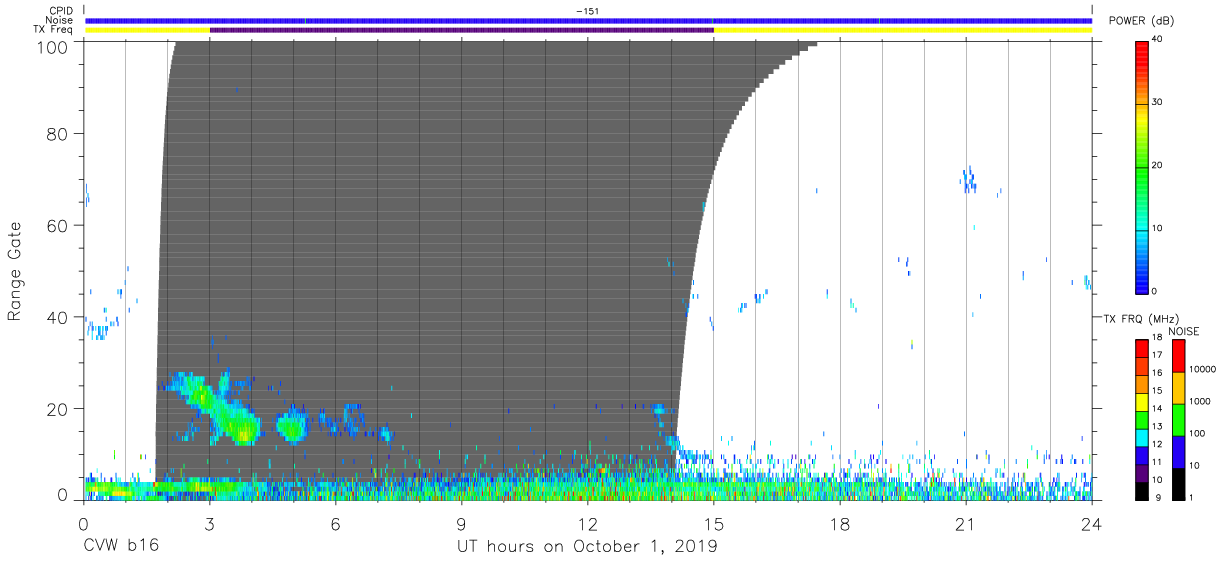Click the 13 label in TX FRQ legend
This screenshot has height=567, width=1228.
(1157, 427)
